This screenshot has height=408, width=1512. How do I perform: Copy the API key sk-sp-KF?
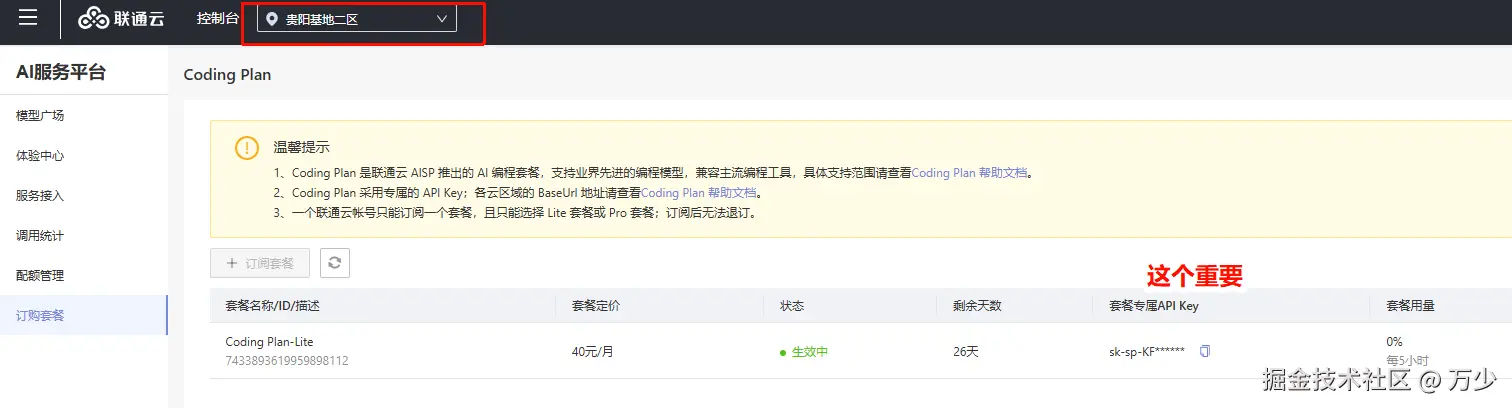coord(1205,351)
